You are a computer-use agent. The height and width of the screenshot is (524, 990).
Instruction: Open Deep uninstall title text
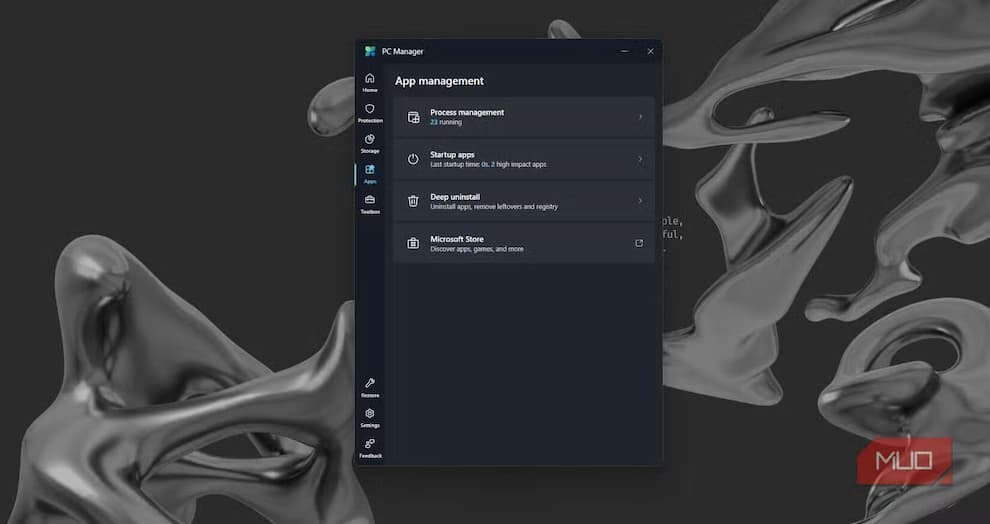pos(455,197)
